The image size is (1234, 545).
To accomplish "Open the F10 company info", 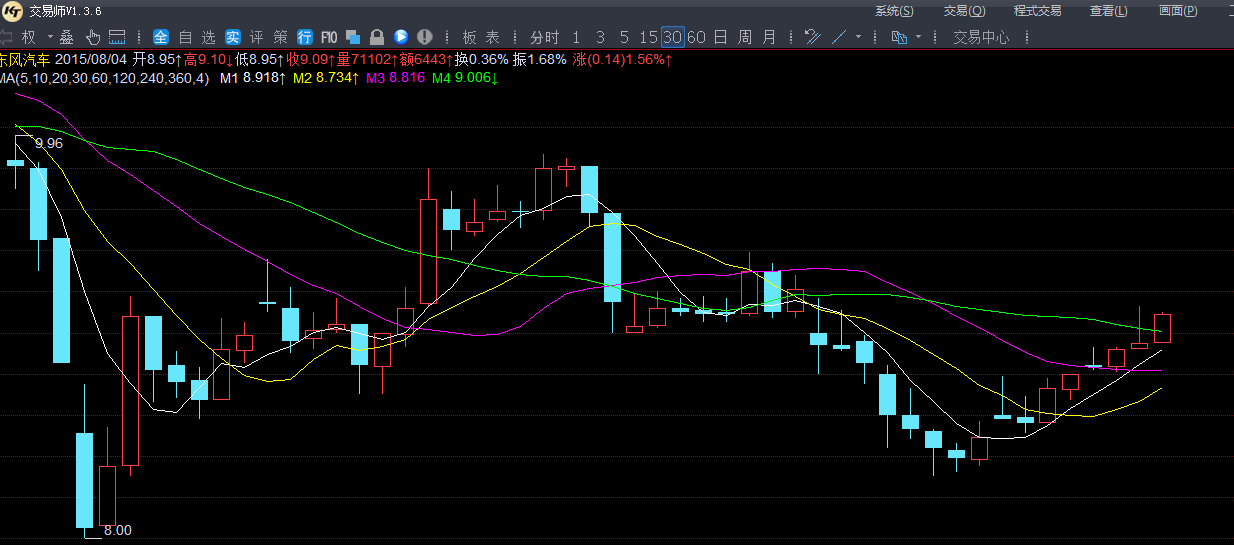I will [x=329, y=37].
